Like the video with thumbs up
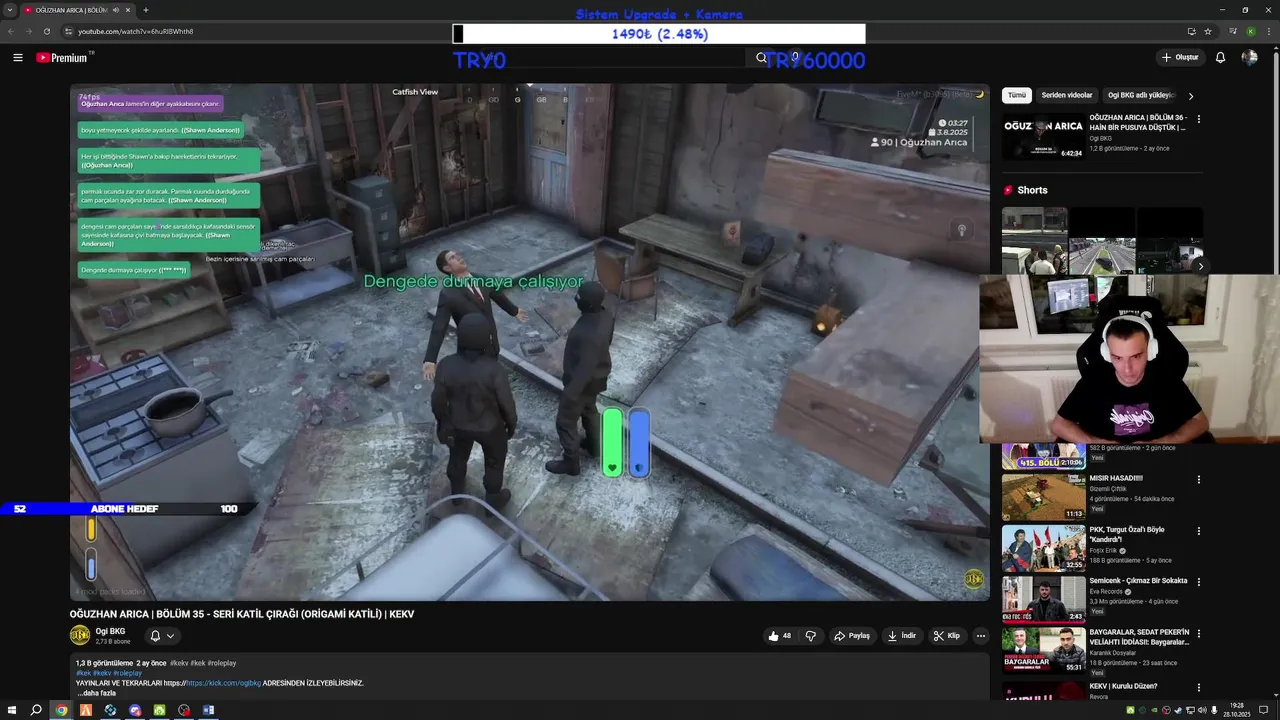Viewport: 1280px width, 720px height. tap(779, 636)
